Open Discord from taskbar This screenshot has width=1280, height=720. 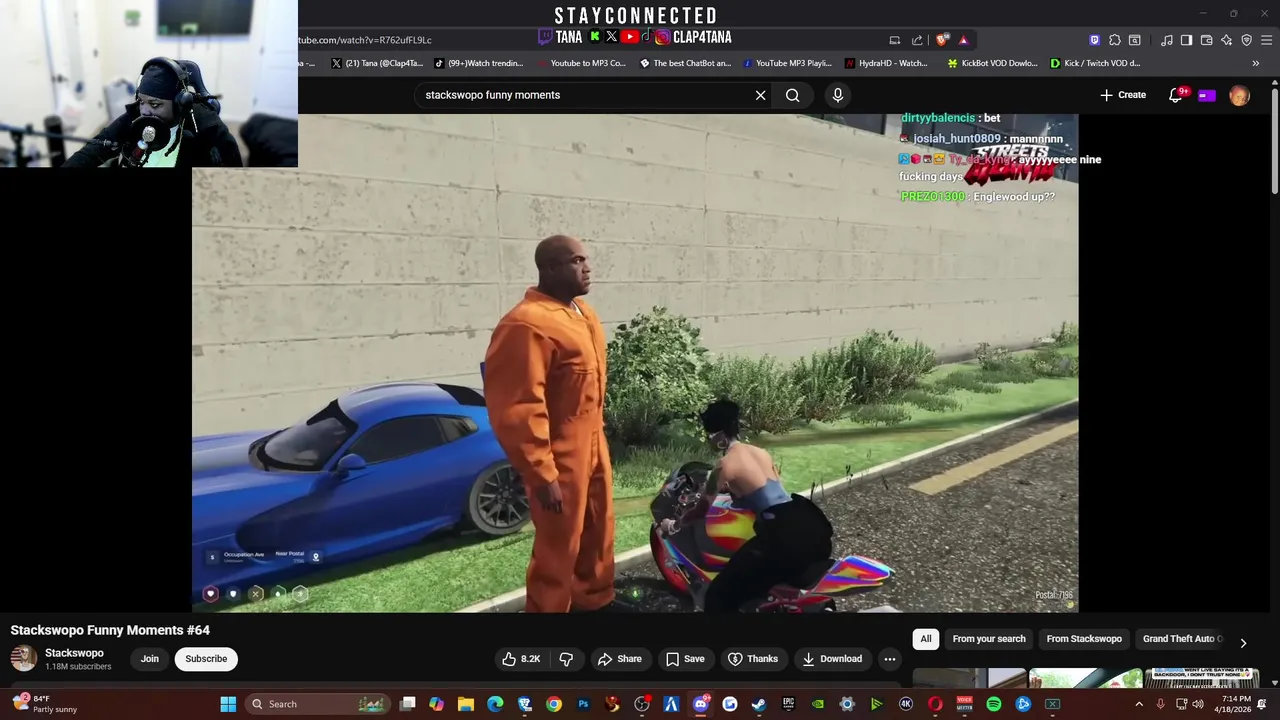pos(701,704)
